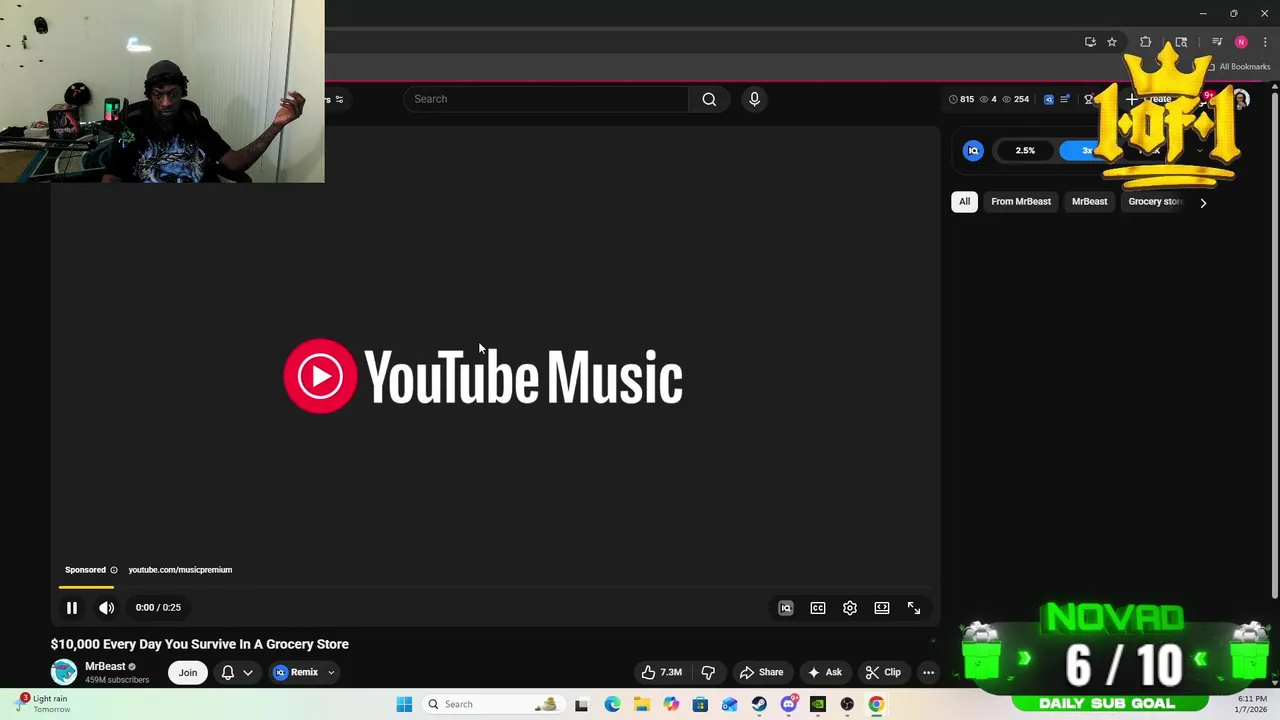Screen dimensions: 1280x720
Task: Open File Explorer from the taskbar
Action: 641,704
